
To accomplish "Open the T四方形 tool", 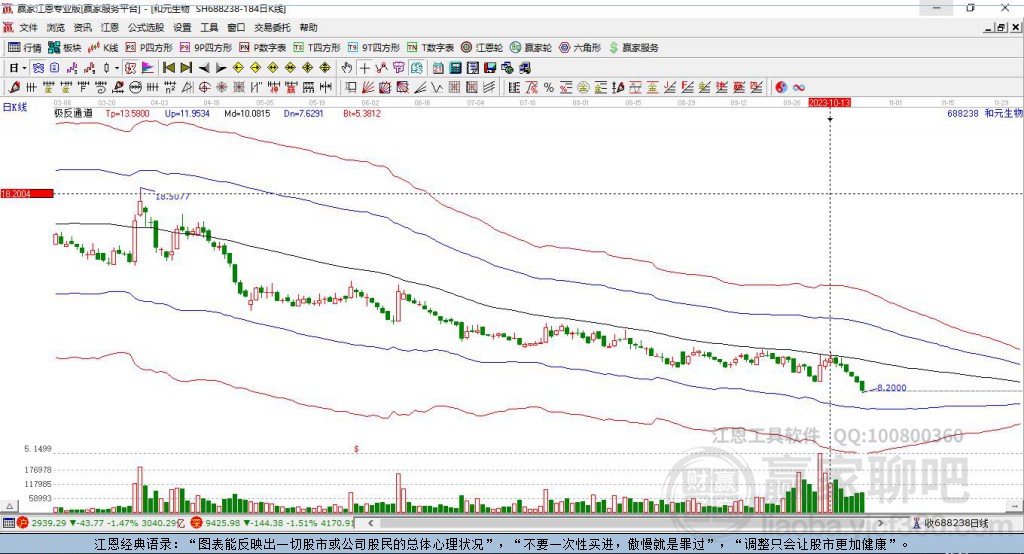I will click(x=317, y=48).
